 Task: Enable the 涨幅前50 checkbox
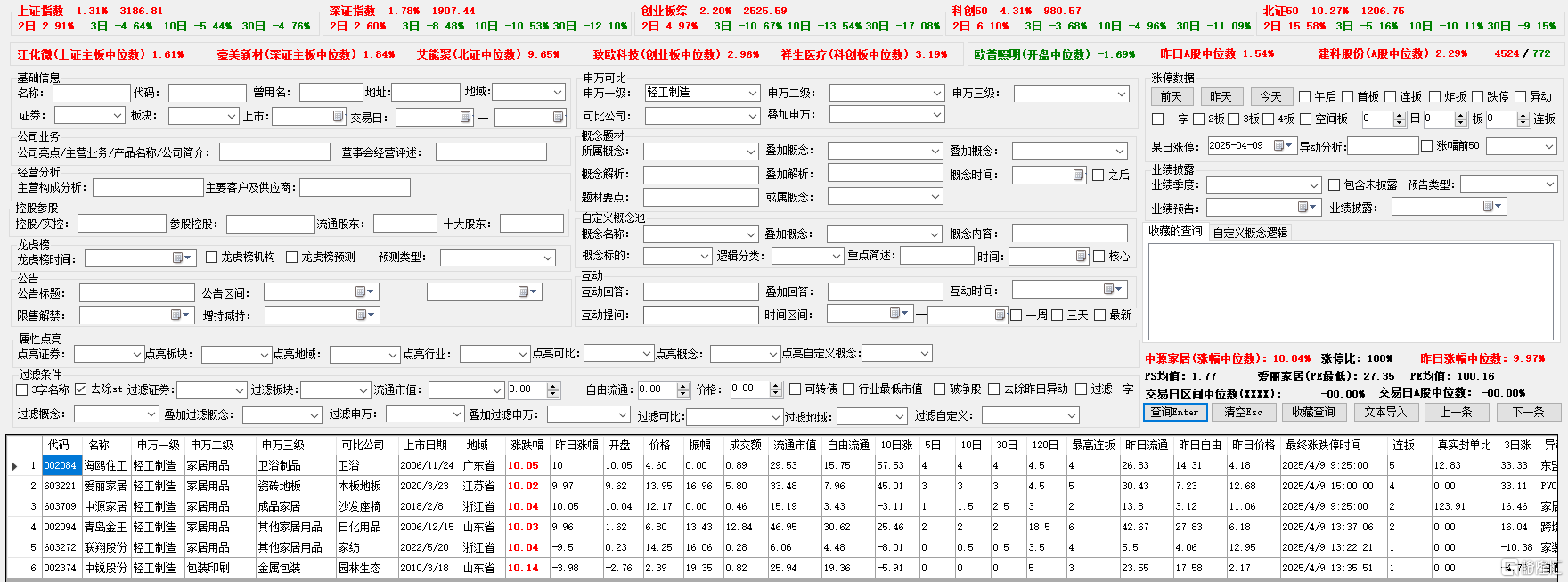click(x=1426, y=145)
